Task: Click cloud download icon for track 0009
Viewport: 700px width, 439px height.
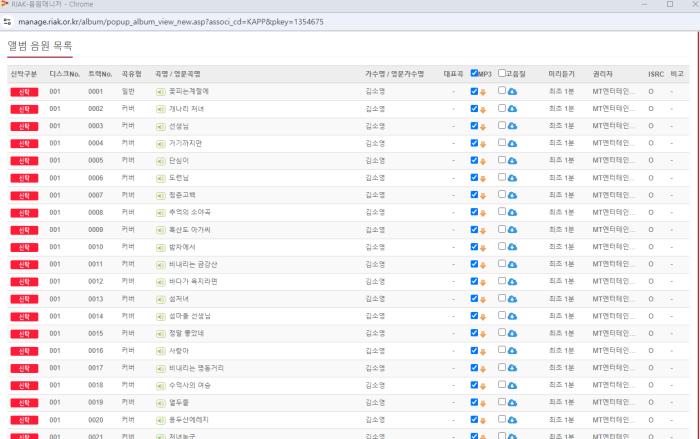Action: pos(512,230)
